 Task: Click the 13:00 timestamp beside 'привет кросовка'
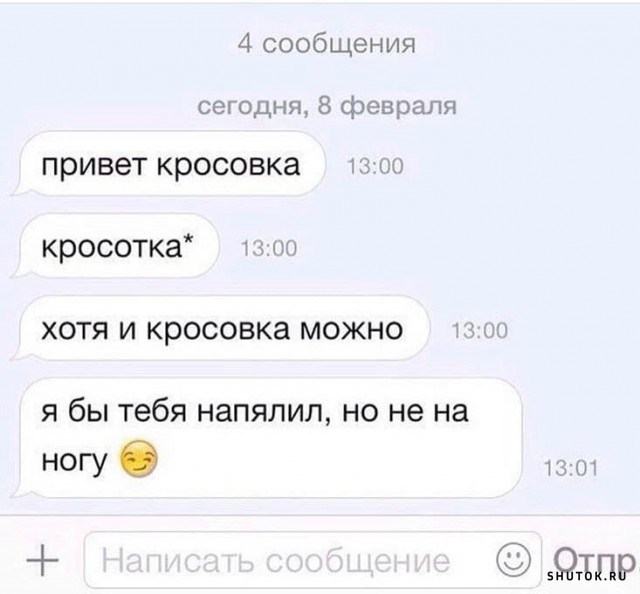tap(375, 167)
